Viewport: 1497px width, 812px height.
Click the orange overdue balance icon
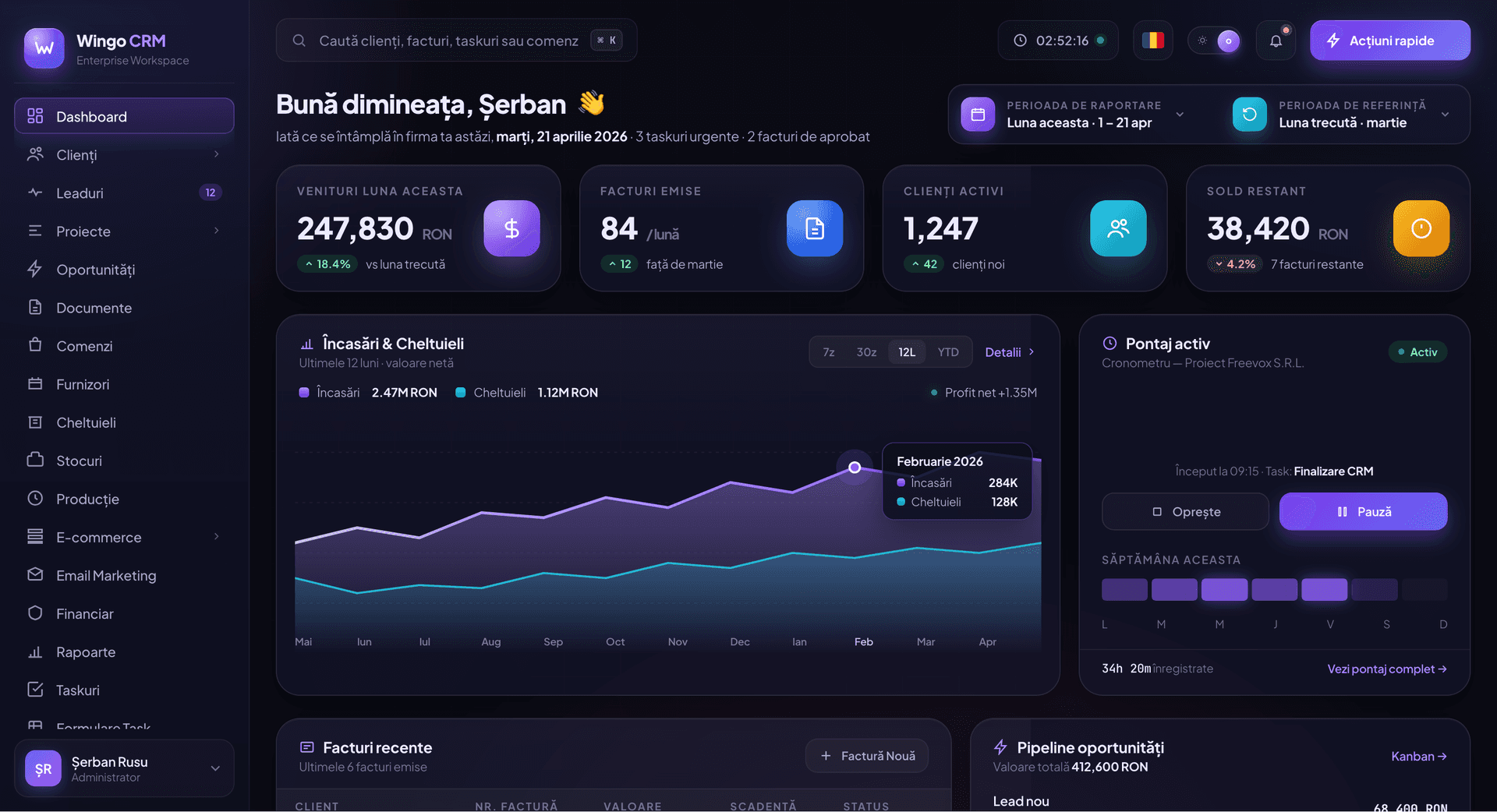pyautogui.click(x=1421, y=228)
